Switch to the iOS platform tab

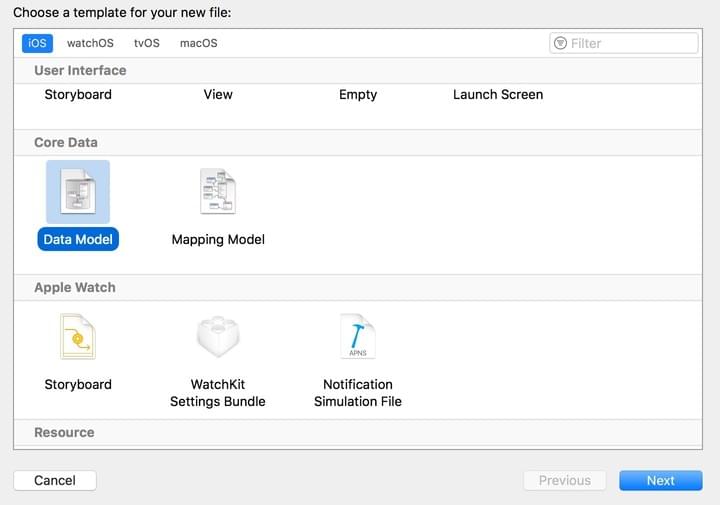37,43
